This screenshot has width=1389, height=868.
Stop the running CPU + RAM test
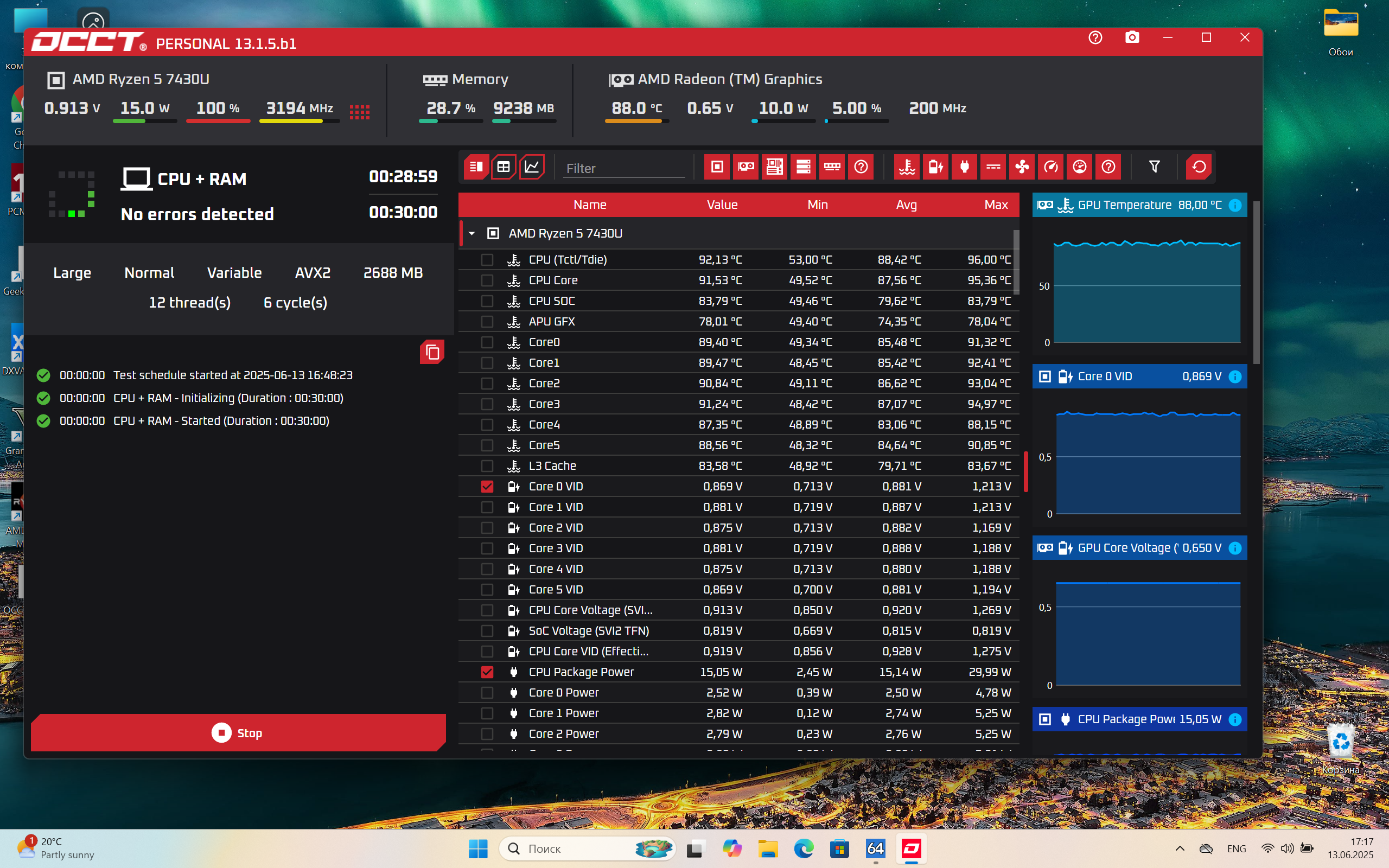pos(238,732)
